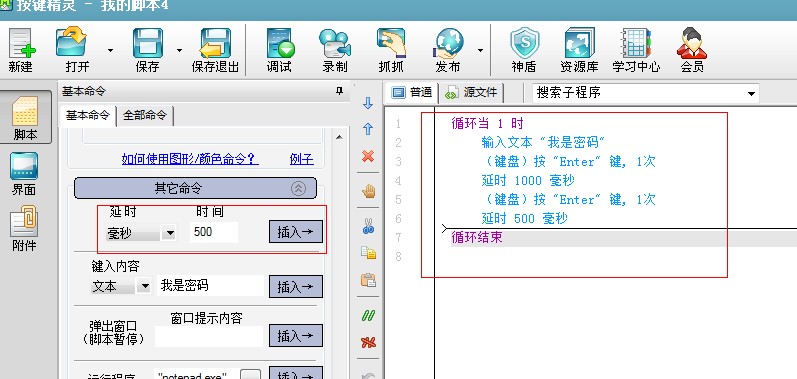
Task: Click the delay time field with 500
Action: coord(214,232)
